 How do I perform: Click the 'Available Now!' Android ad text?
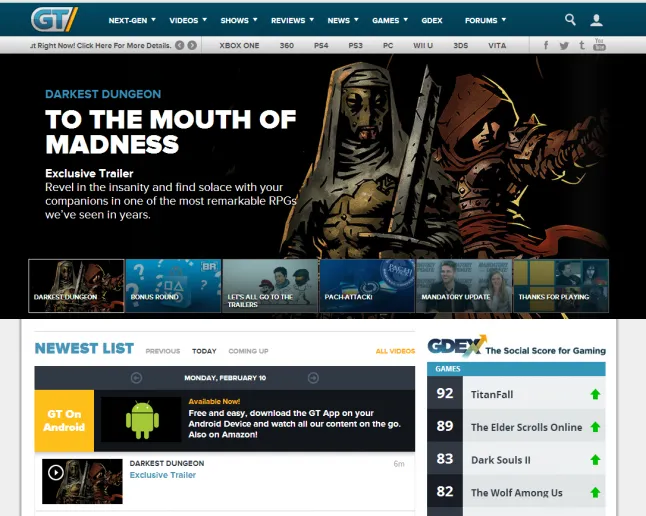(214, 401)
